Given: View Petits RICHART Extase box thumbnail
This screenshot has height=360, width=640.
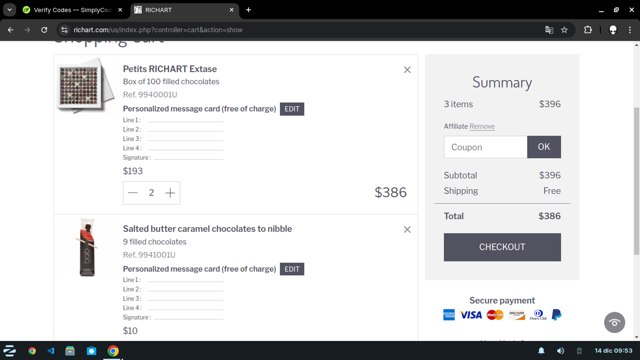Looking at the screenshot, I should coord(86,85).
